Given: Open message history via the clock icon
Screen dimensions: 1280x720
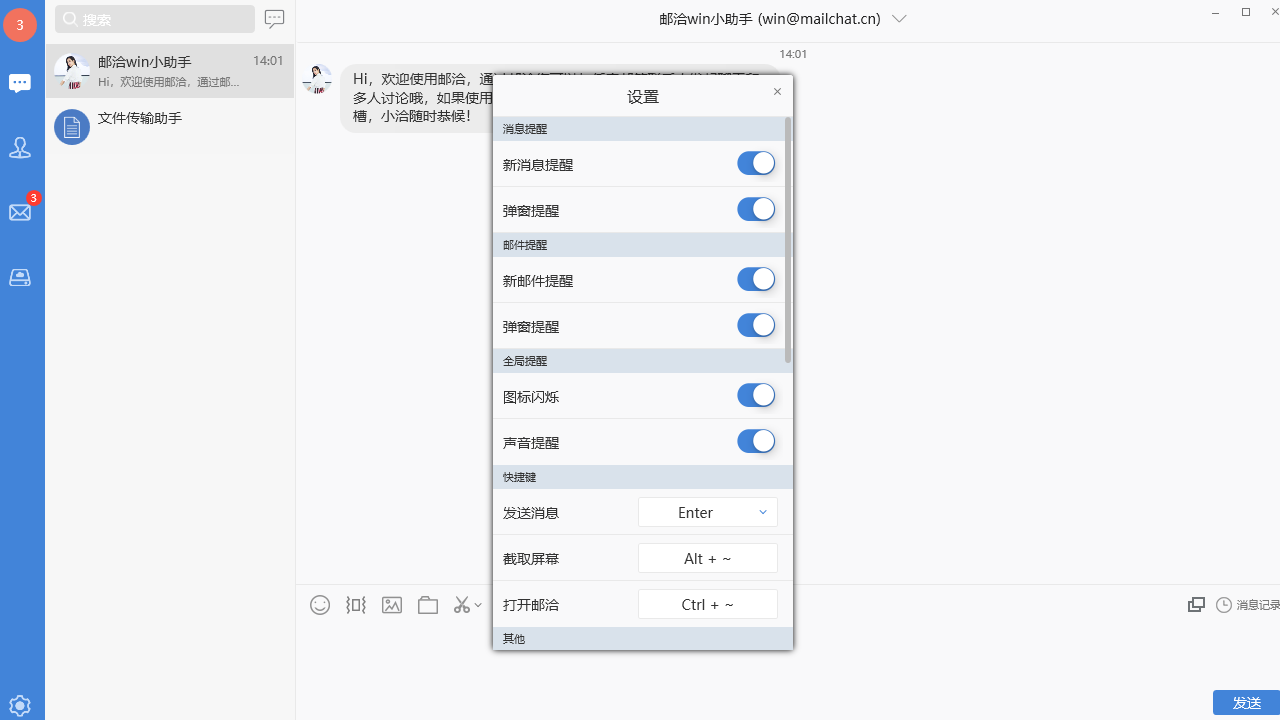Looking at the screenshot, I should tap(1224, 604).
